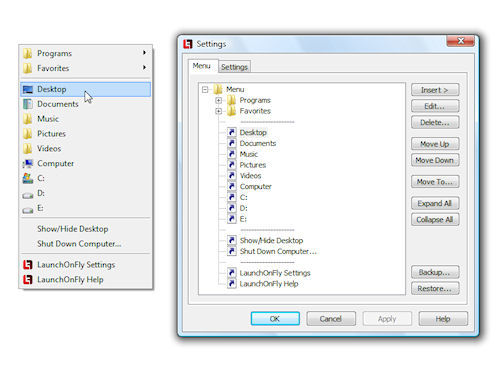Select Show/Hide Desktop in settings tree
Screen dimensions: 500x375
coord(271,240)
